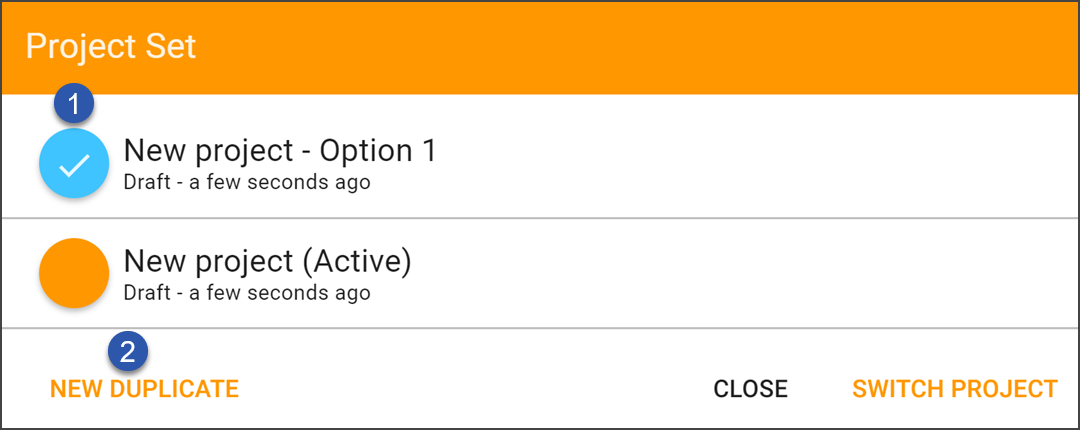Dismiss the dialog using CLOSE

750,389
